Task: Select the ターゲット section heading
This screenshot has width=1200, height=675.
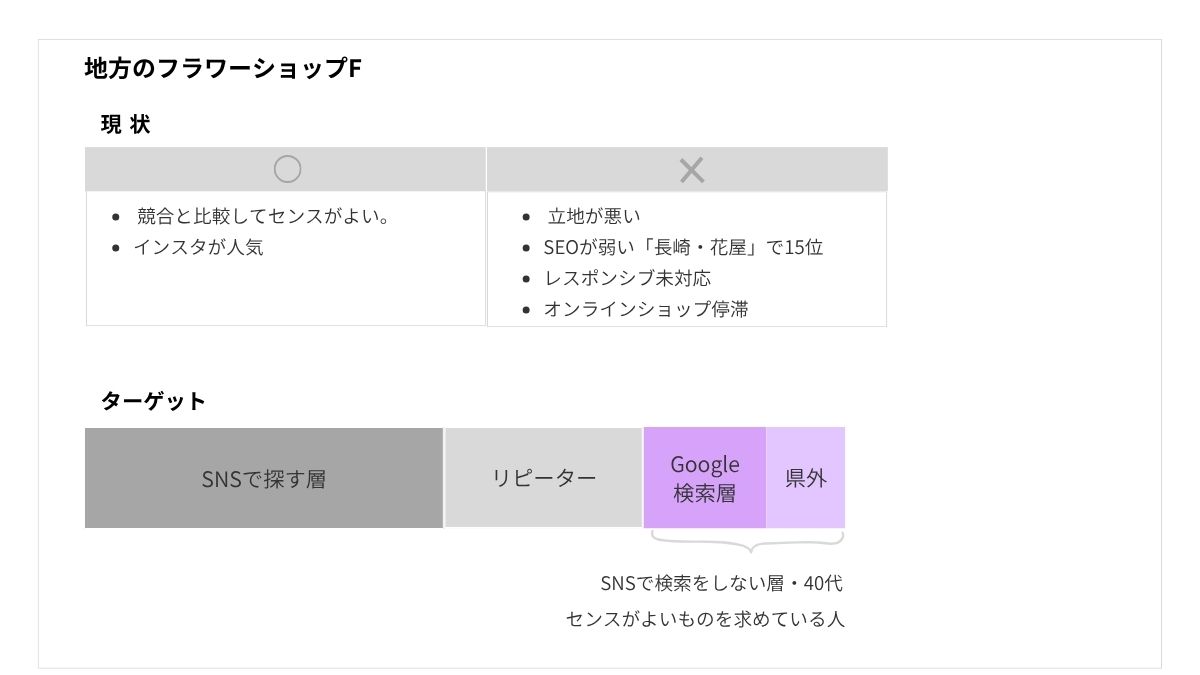Action: pyautogui.click(x=153, y=401)
